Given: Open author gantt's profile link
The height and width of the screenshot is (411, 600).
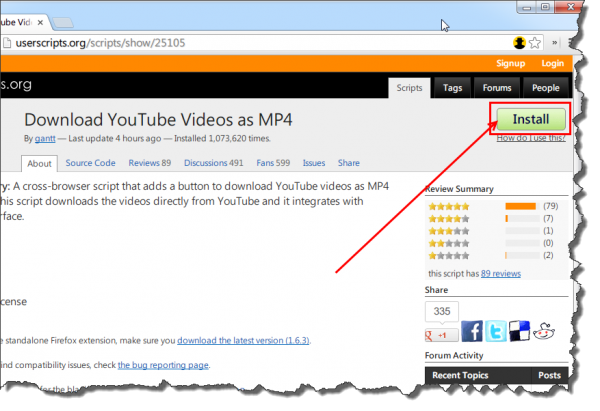Looking at the screenshot, I should click(45, 139).
